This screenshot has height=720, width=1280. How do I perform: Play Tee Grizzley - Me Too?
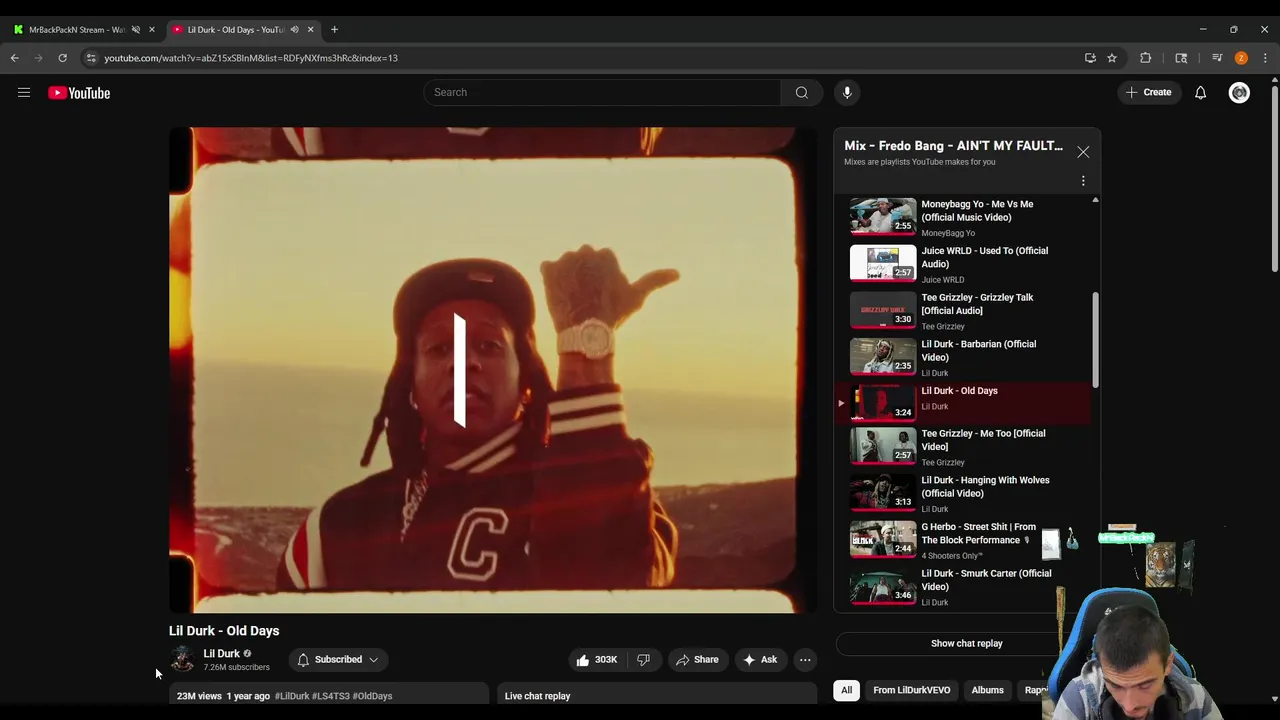click(x=962, y=448)
